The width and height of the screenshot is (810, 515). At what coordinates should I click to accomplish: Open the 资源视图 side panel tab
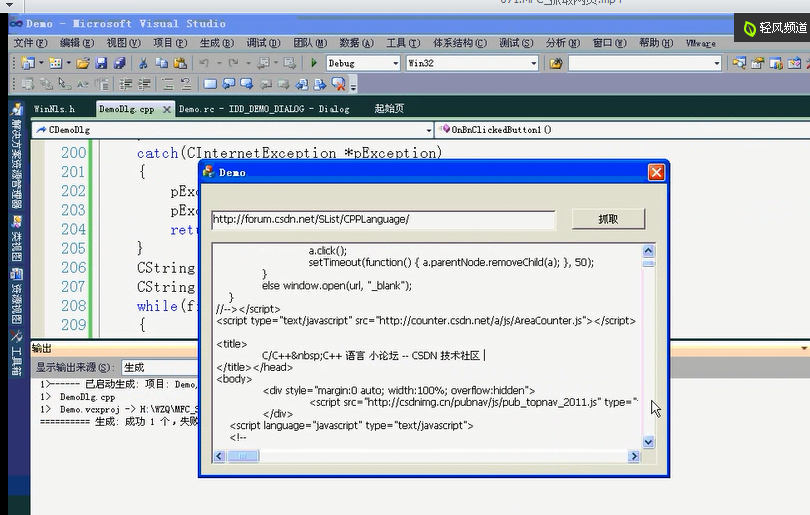click(x=17, y=295)
